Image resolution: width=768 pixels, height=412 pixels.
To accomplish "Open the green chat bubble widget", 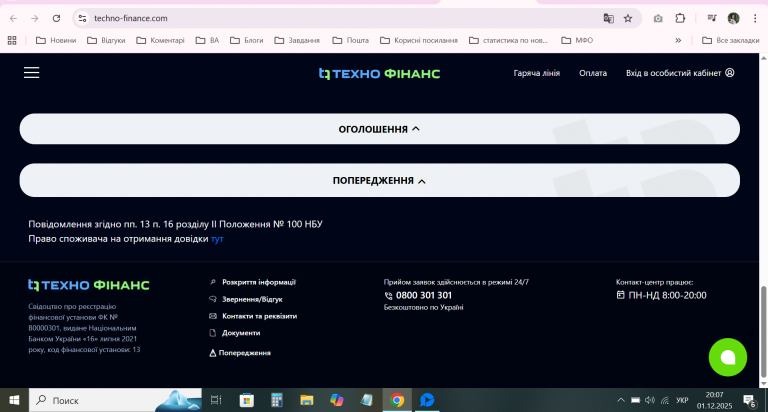I will [x=727, y=357].
